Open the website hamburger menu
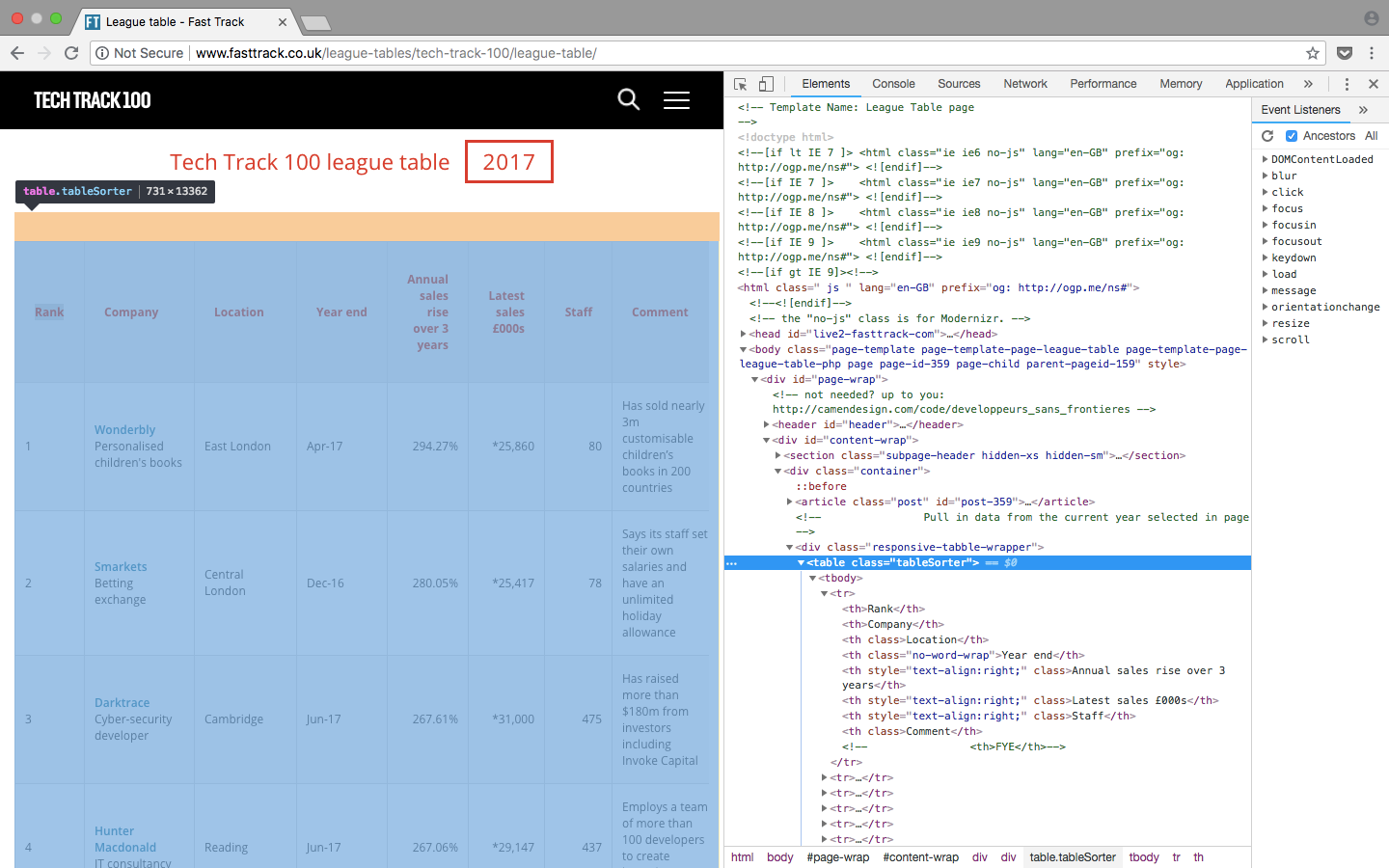The height and width of the screenshot is (868, 1389). pos(676,100)
